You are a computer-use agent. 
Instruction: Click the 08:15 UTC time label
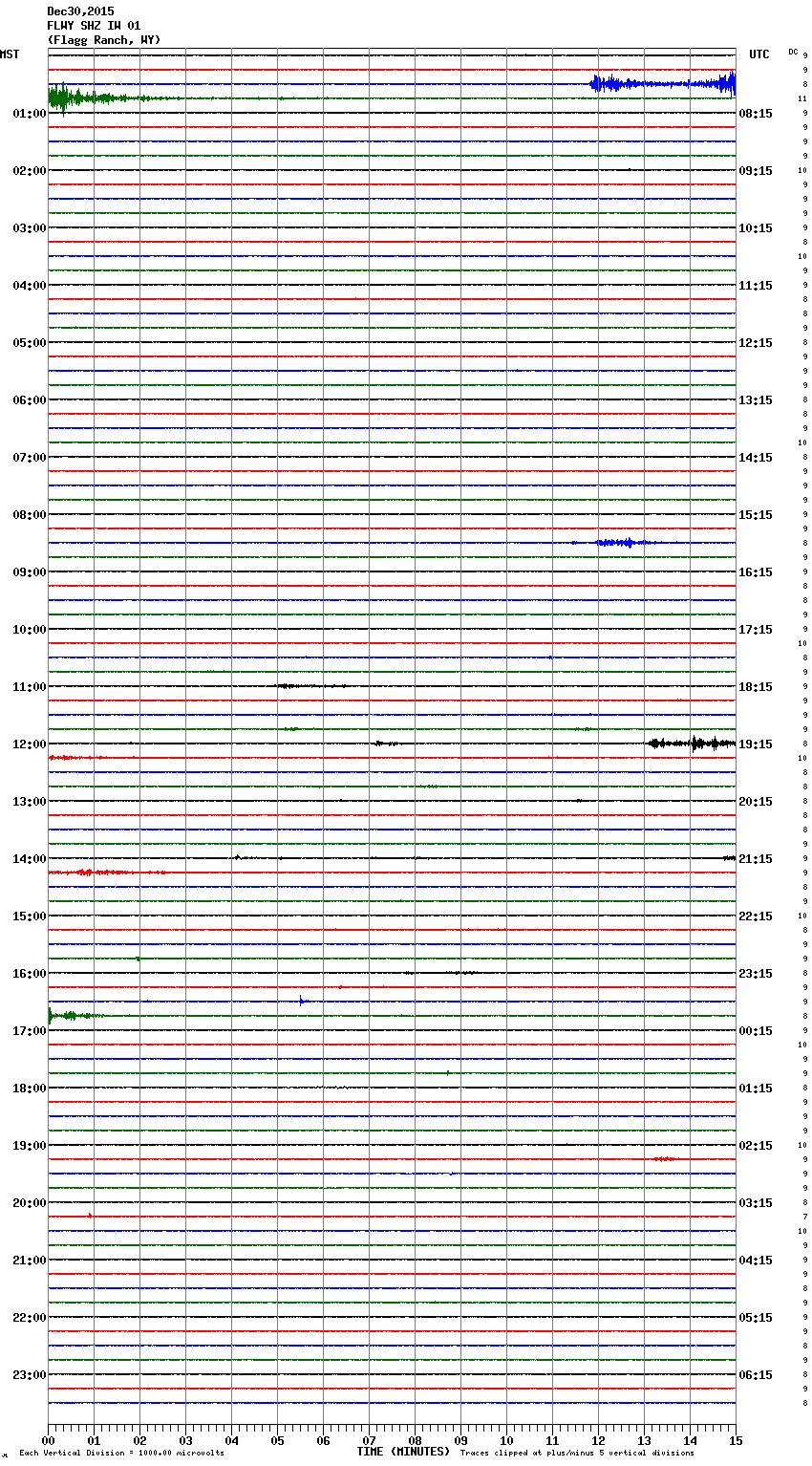[x=756, y=114]
